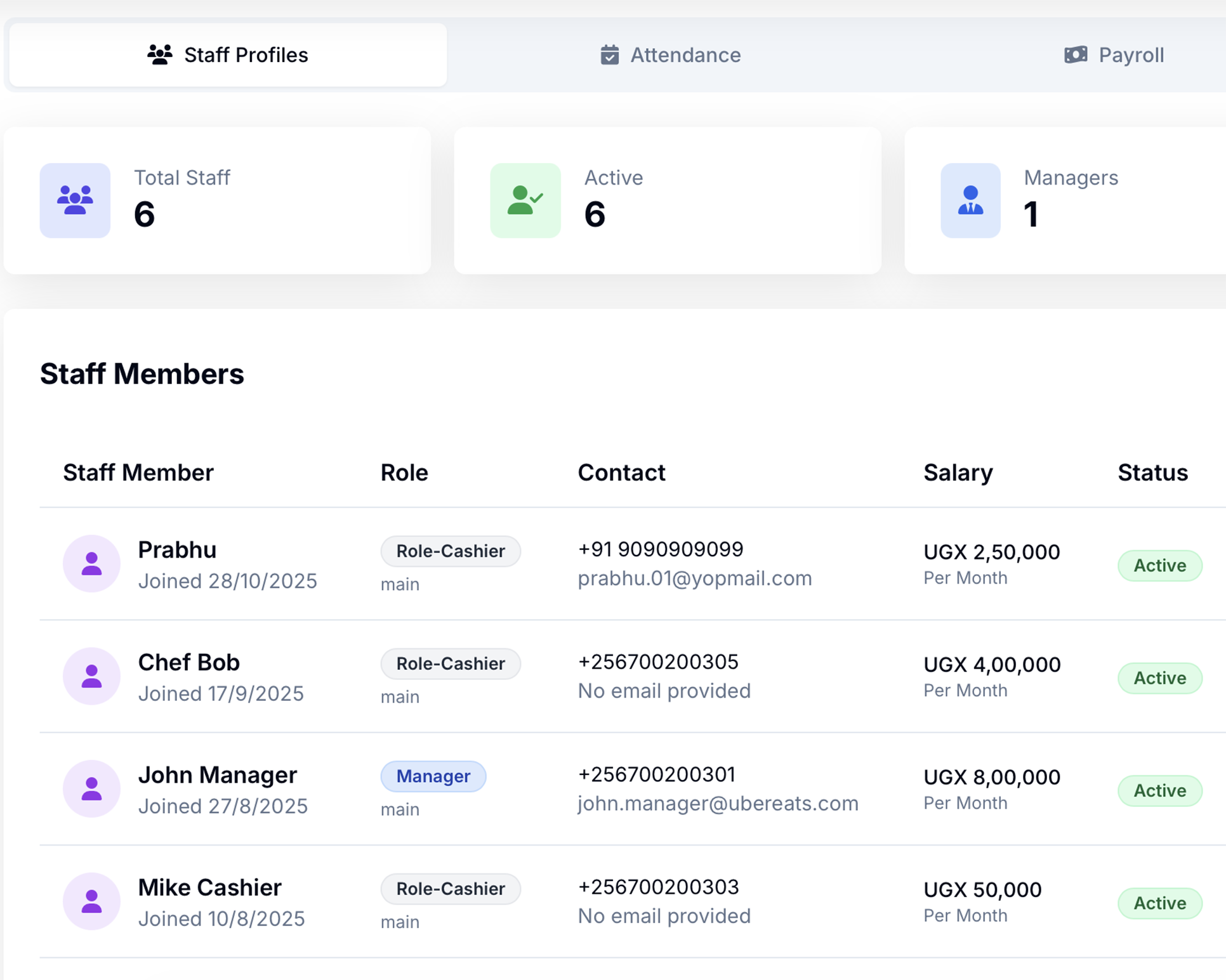Click Prabhu's purple avatar icon
This screenshot has height=980, width=1226.
91,563
